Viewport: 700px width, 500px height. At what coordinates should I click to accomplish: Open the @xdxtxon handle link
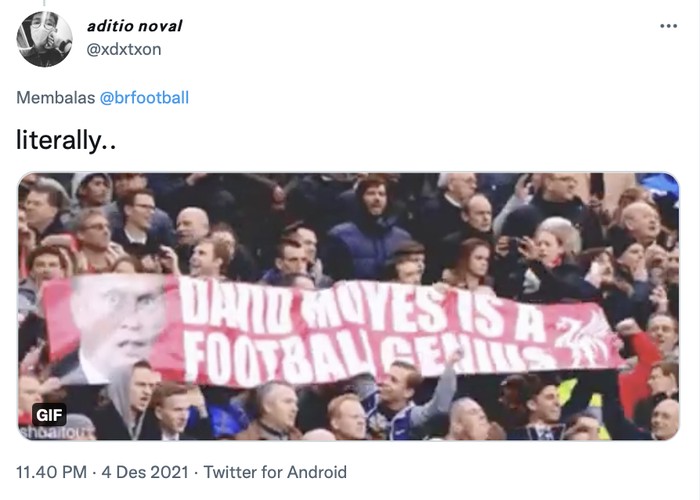click(x=123, y=49)
